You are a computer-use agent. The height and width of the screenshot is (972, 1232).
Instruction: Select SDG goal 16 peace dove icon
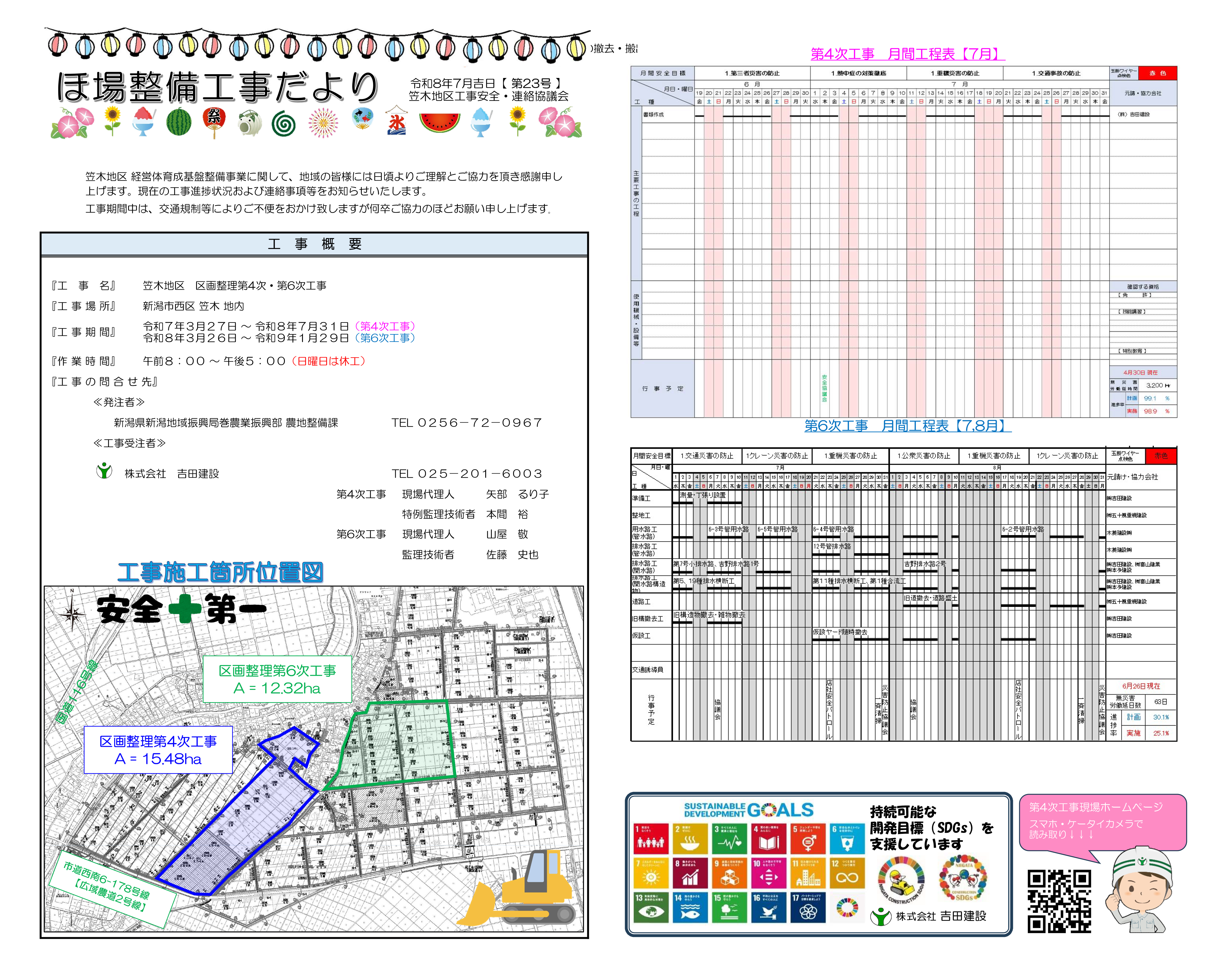coord(769,908)
